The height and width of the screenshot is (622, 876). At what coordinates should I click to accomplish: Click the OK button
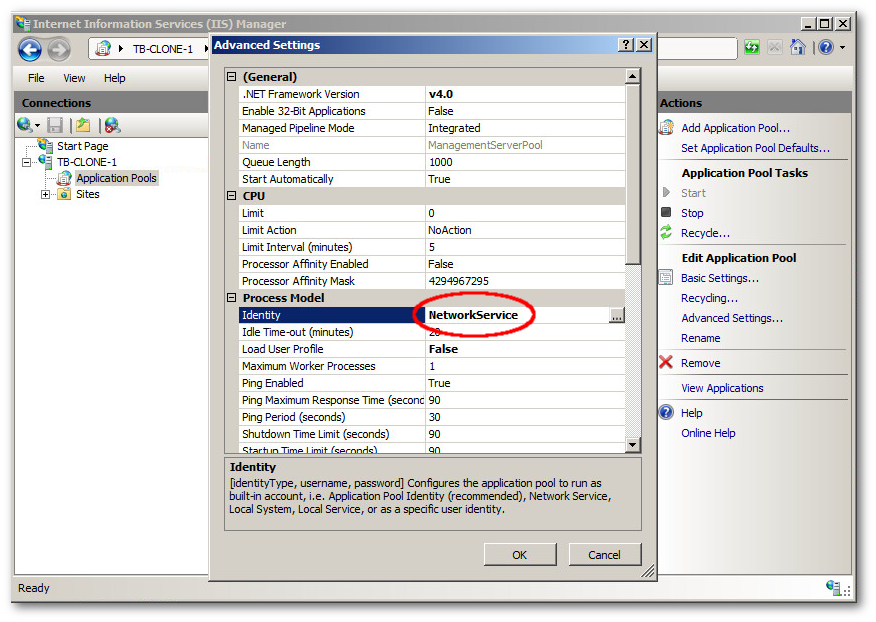pos(520,553)
